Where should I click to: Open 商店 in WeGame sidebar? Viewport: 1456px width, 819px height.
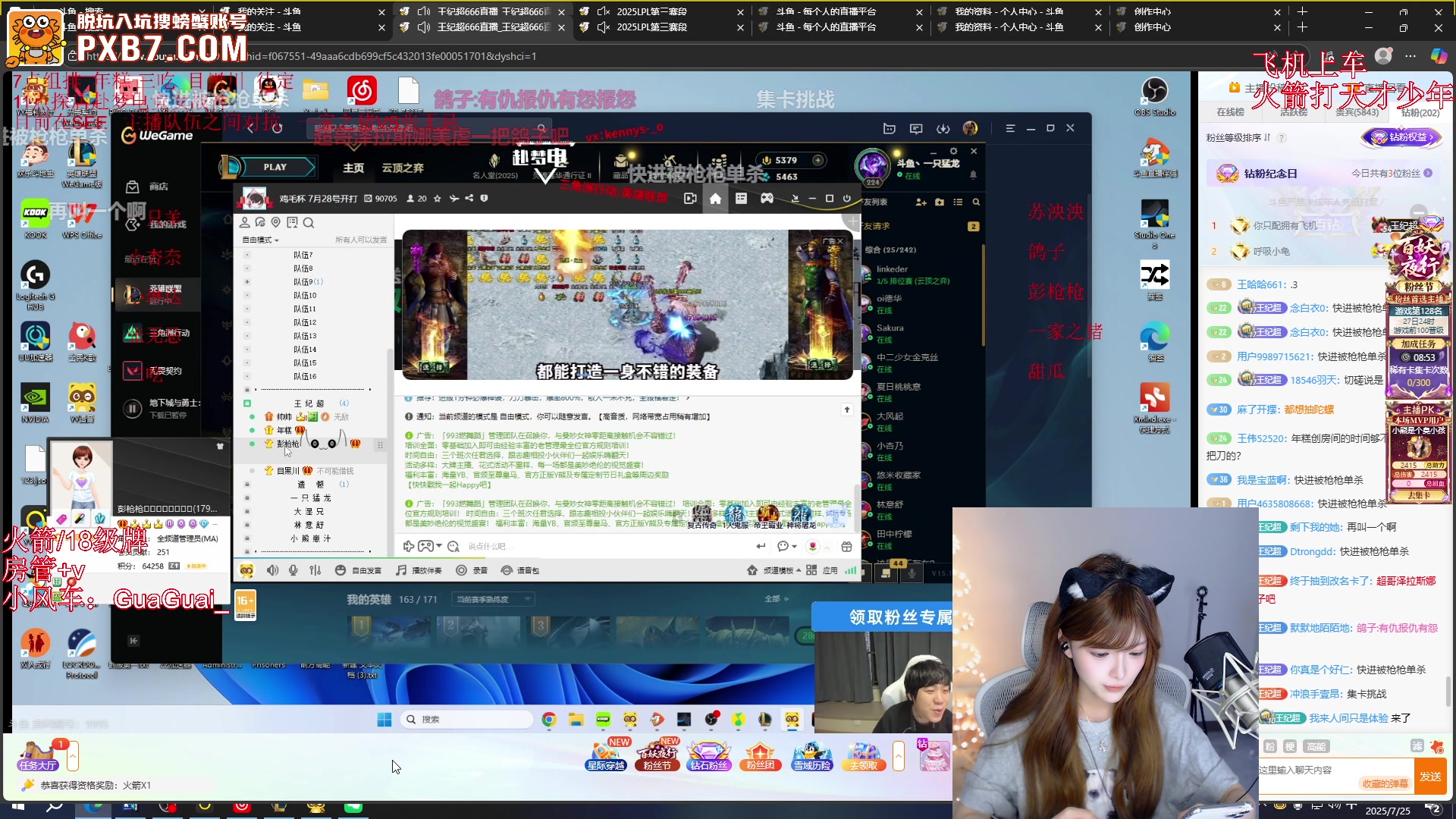[x=148, y=187]
